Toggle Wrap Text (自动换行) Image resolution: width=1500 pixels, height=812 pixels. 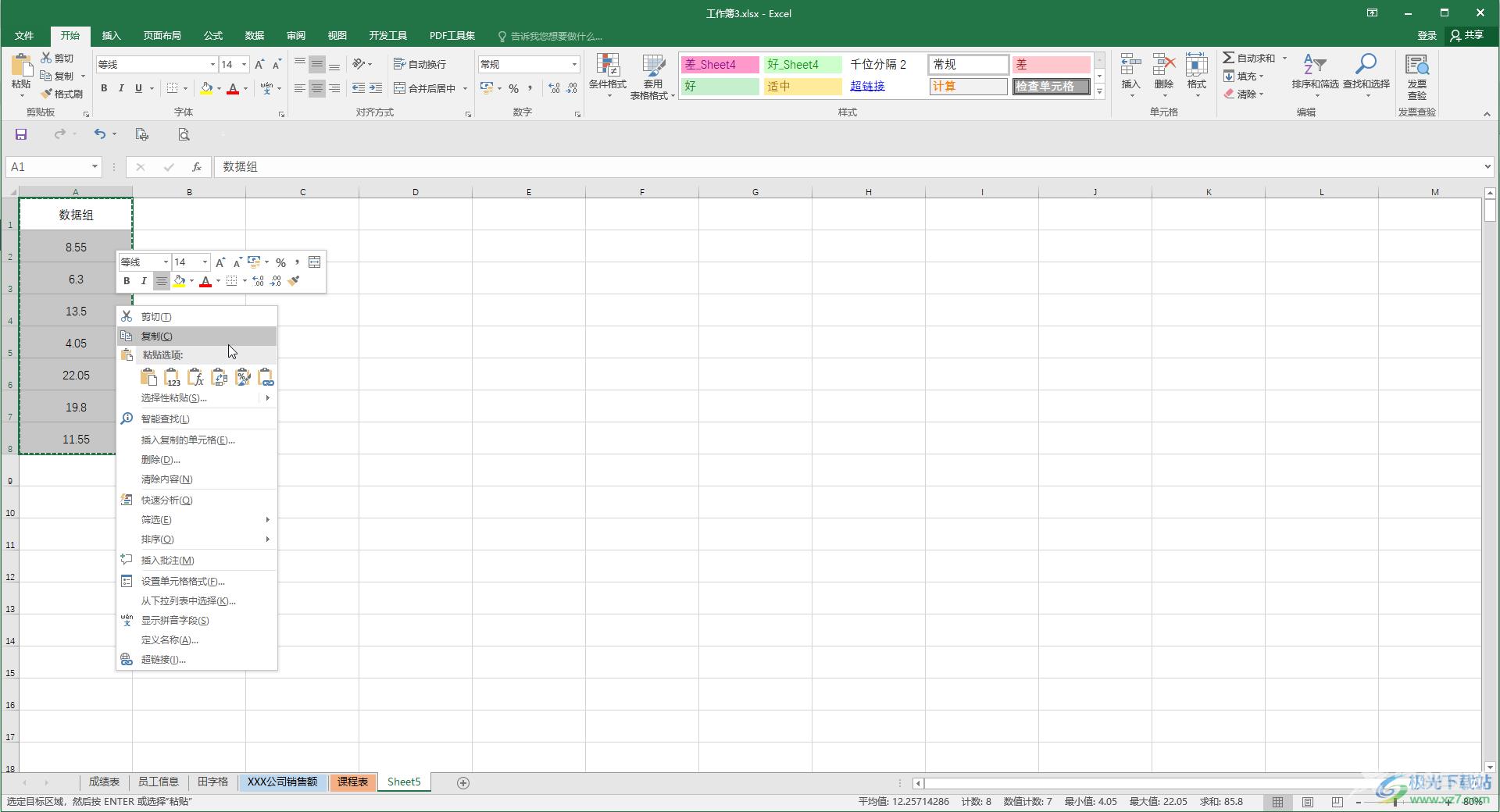(x=420, y=64)
